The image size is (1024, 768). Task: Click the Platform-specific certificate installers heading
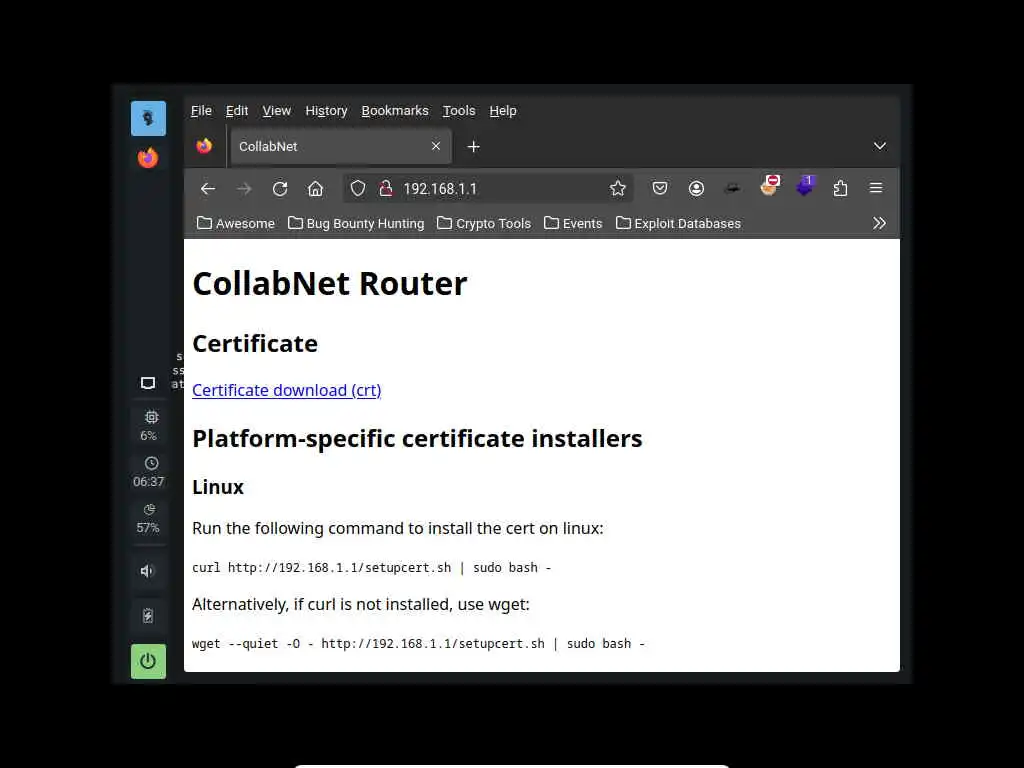[x=417, y=438]
